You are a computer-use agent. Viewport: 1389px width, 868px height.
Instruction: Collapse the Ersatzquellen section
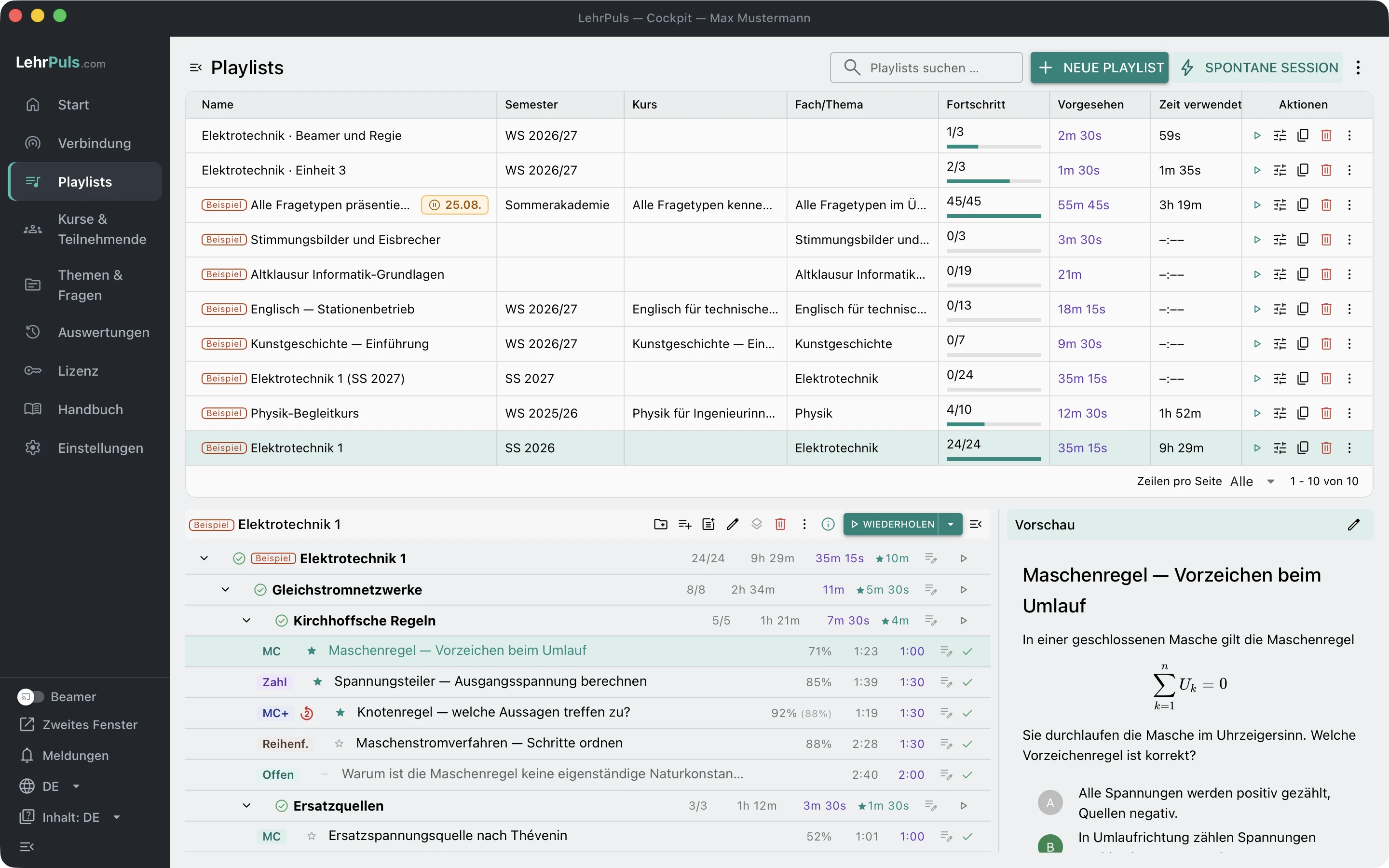point(247,806)
